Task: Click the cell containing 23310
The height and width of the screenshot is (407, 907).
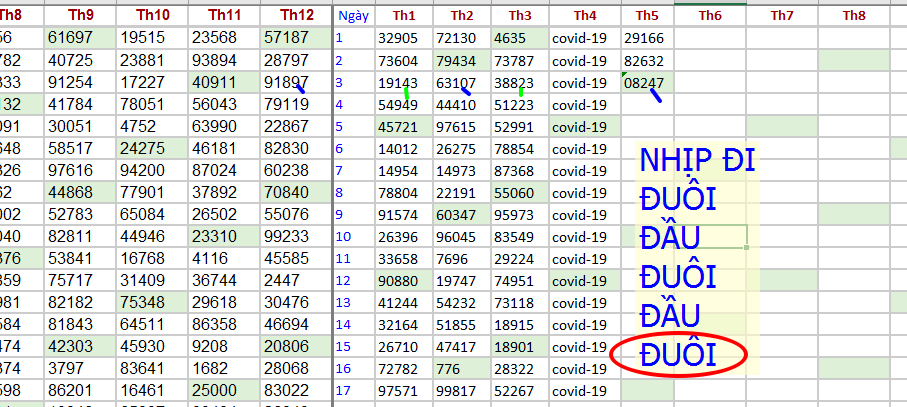Action: pyautogui.click(x=224, y=236)
